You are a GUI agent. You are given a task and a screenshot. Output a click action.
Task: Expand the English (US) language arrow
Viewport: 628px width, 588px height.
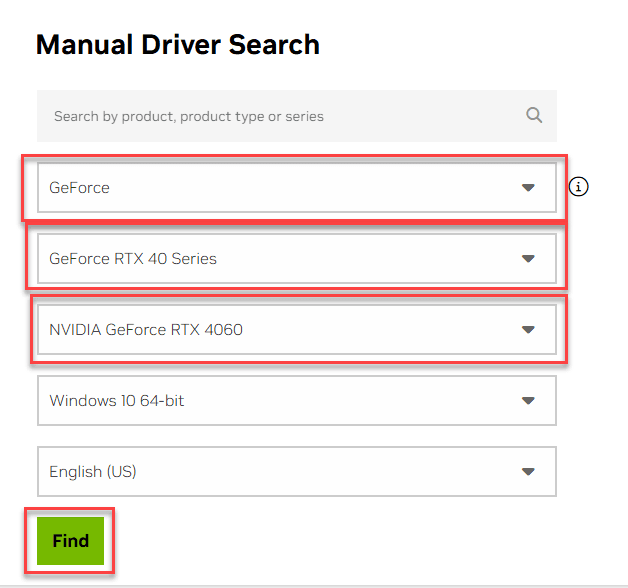point(528,471)
